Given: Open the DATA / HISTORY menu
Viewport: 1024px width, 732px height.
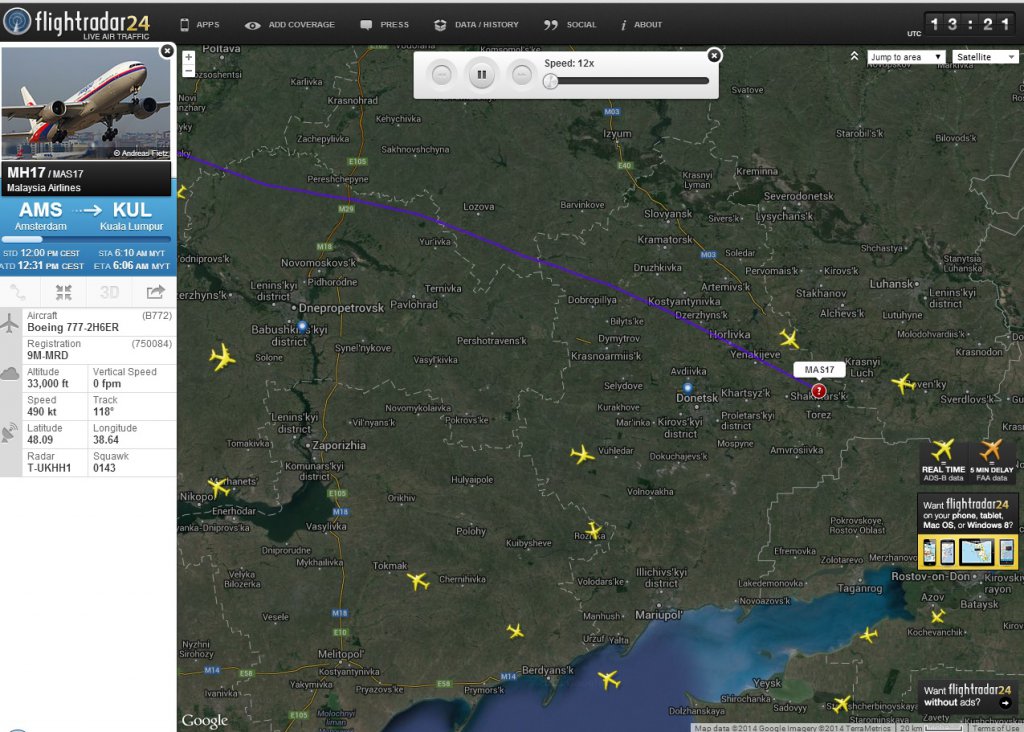Looking at the screenshot, I should click(x=477, y=25).
